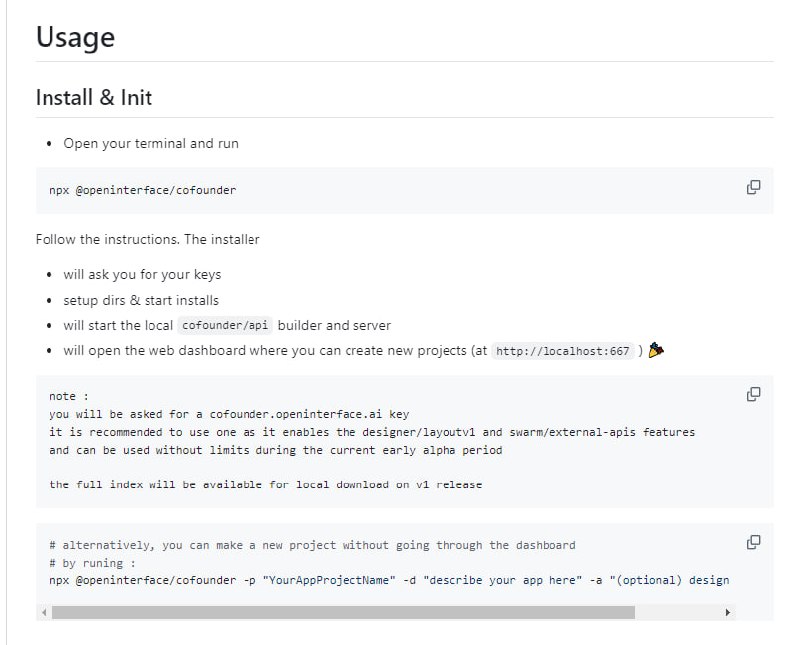
Task: Click the scrollbar's left arrow
Action: coord(44,611)
